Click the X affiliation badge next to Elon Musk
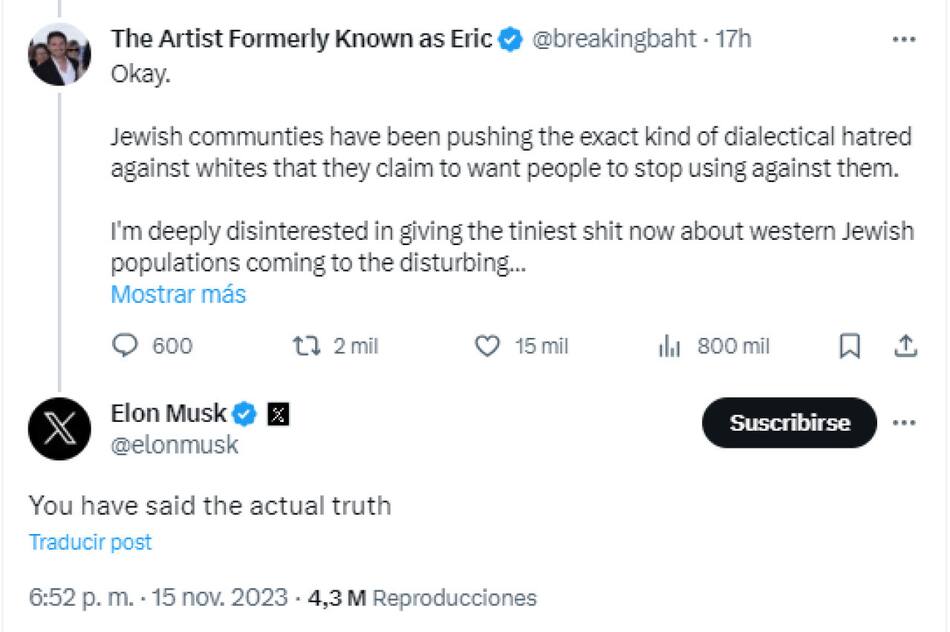 pos(279,414)
